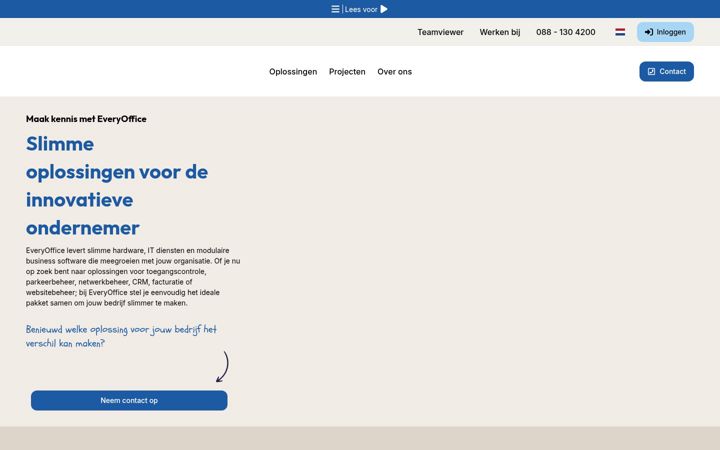Viewport: 720px width, 450px height.
Task: Click the Maak kennis met EveryOffice subtitle
Action: coord(86,119)
